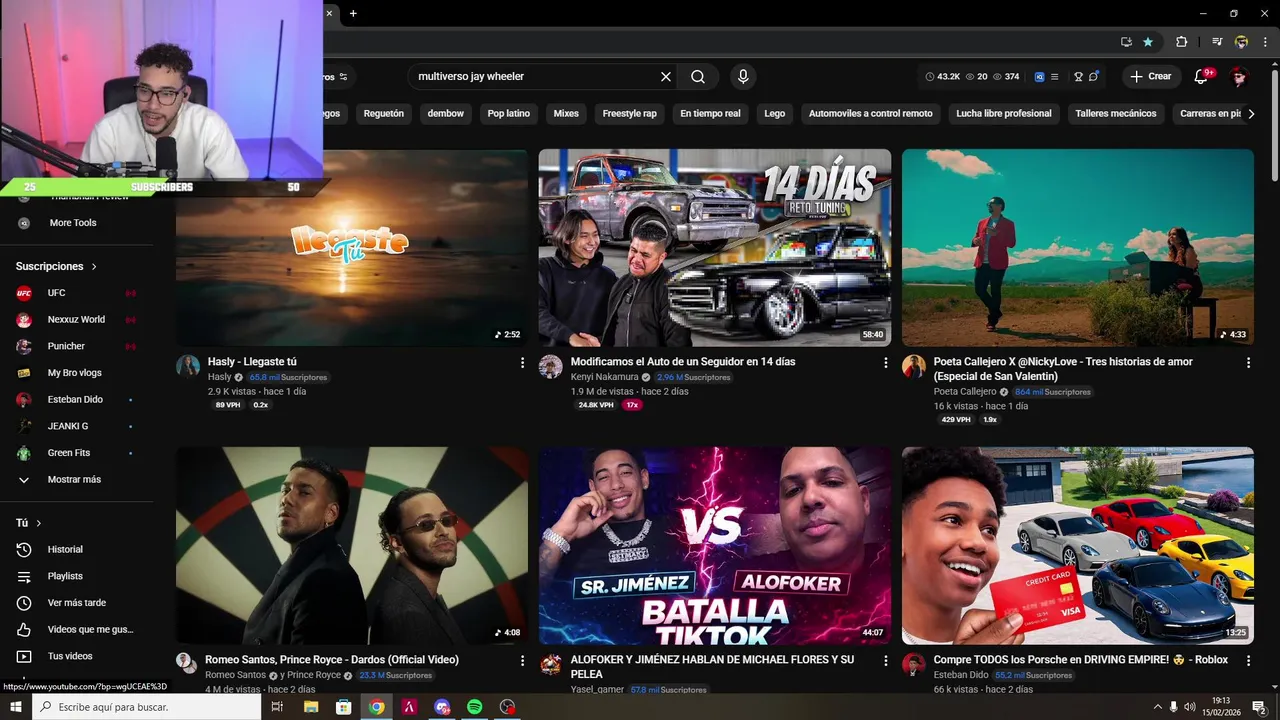Start voice search with microphone icon
1280x720 pixels.
(x=742, y=76)
